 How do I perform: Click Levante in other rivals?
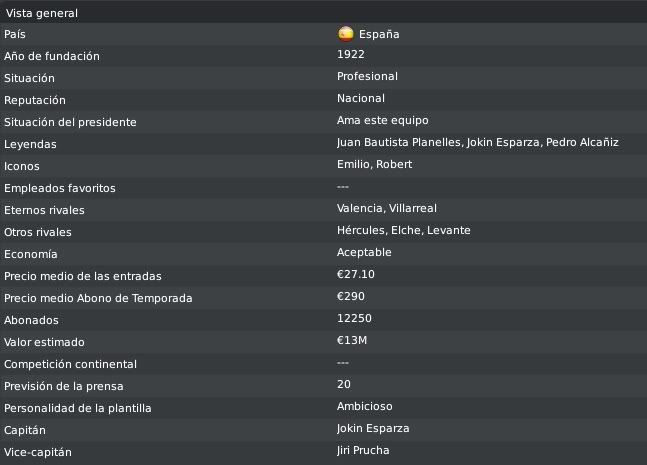[x=449, y=230]
